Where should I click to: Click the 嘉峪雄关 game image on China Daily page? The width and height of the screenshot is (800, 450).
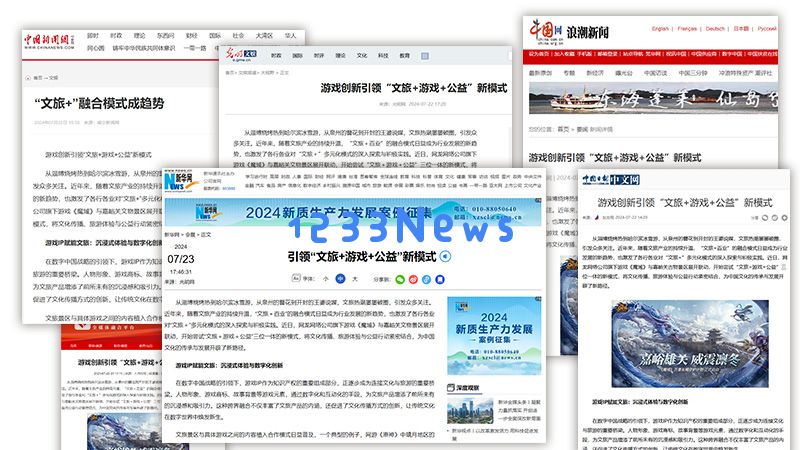(690, 343)
